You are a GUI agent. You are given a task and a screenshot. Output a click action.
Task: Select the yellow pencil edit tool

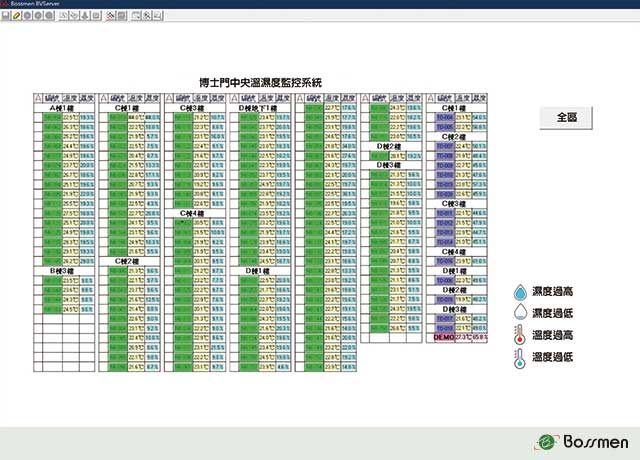[x=17, y=17]
